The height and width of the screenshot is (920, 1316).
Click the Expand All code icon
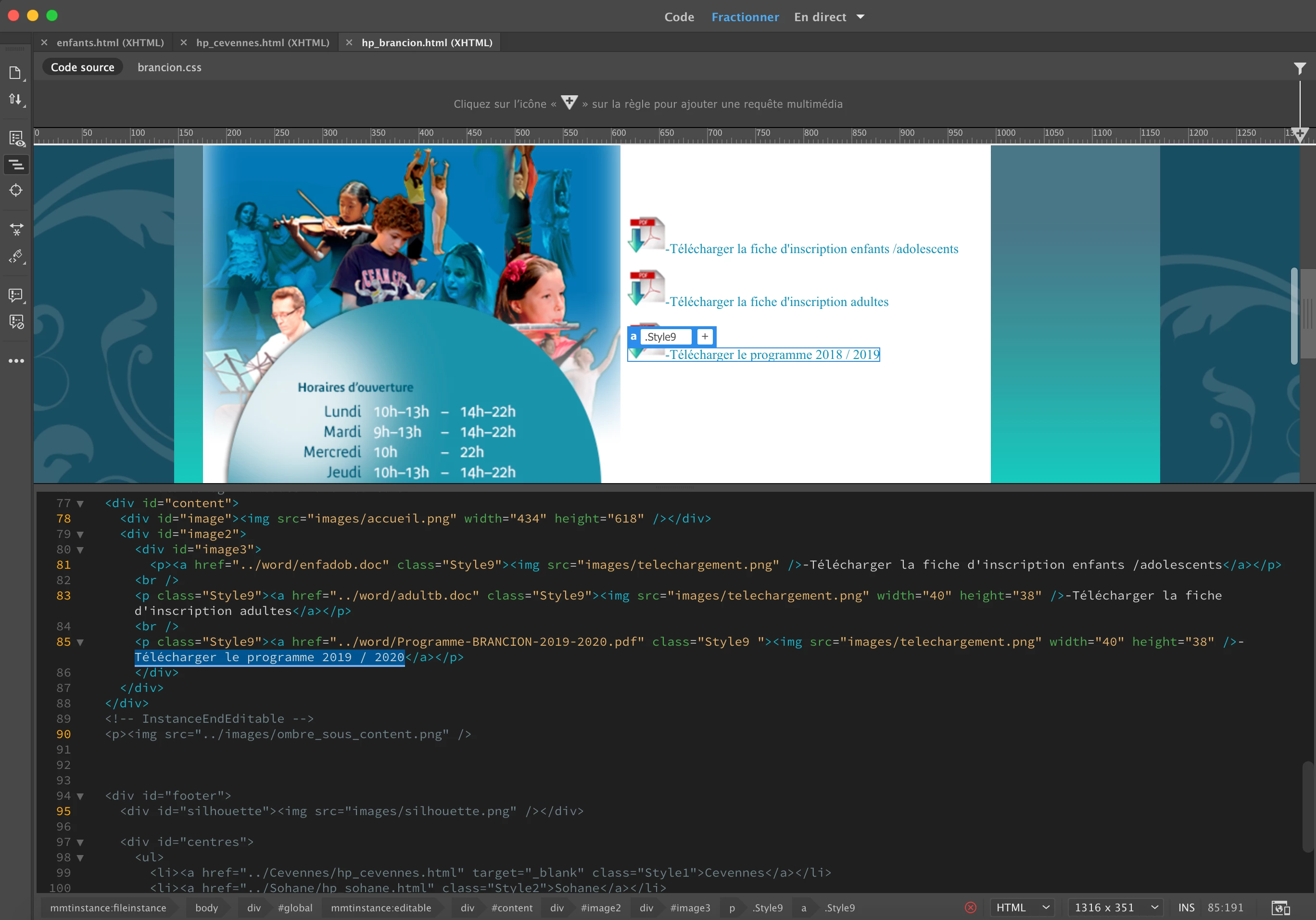tap(16, 230)
